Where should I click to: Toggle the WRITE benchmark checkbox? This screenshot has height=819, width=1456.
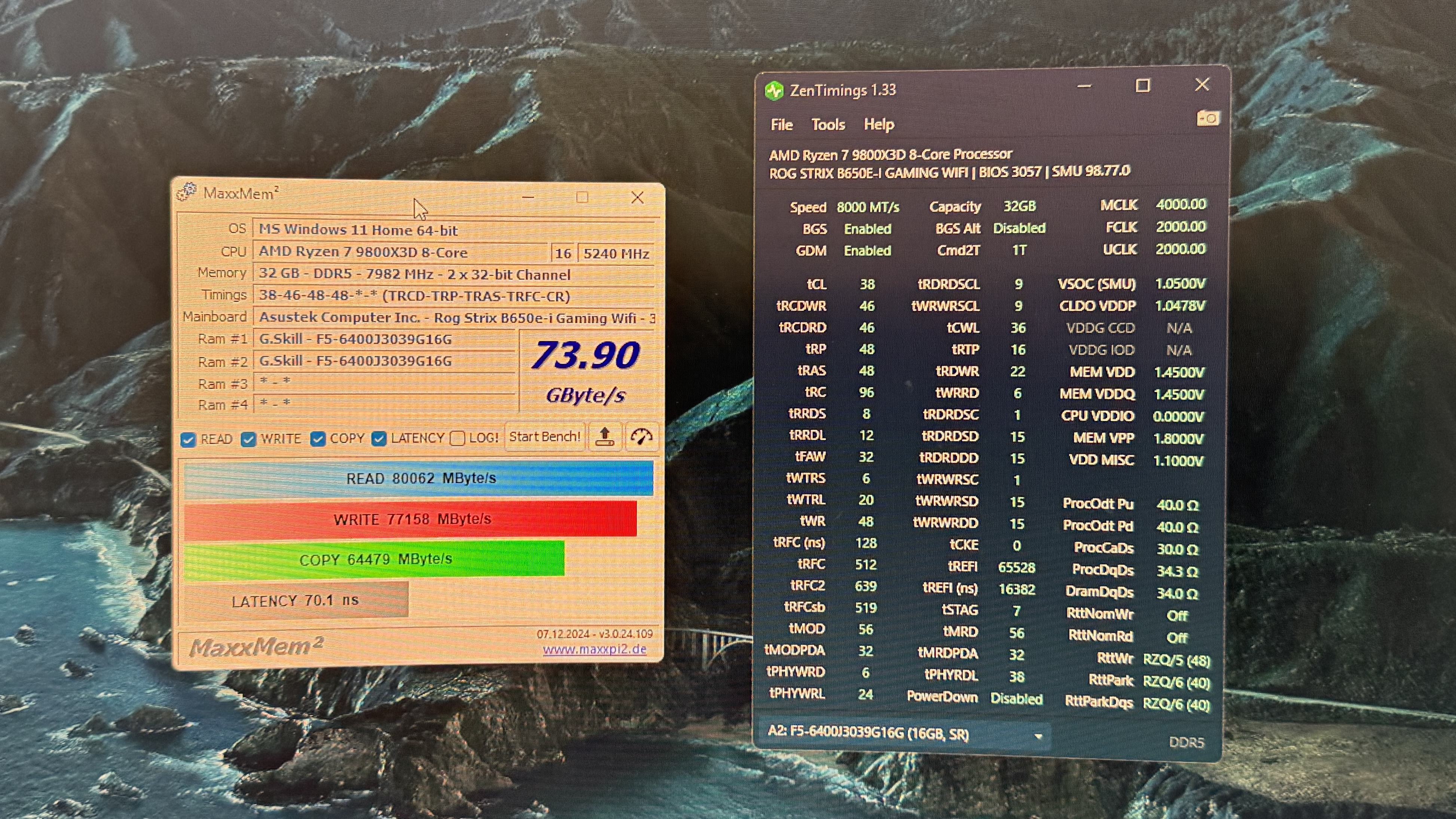[x=248, y=439]
